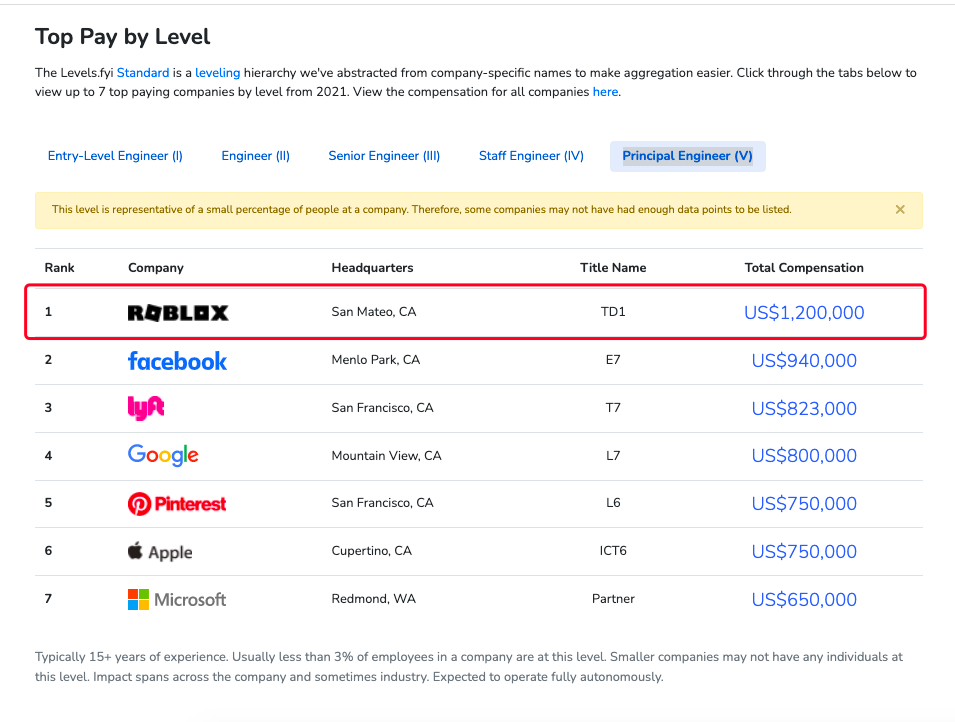Click the 'Top Pay by Level' heading
The height and width of the screenshot is (722, 955).
[122, 37]
